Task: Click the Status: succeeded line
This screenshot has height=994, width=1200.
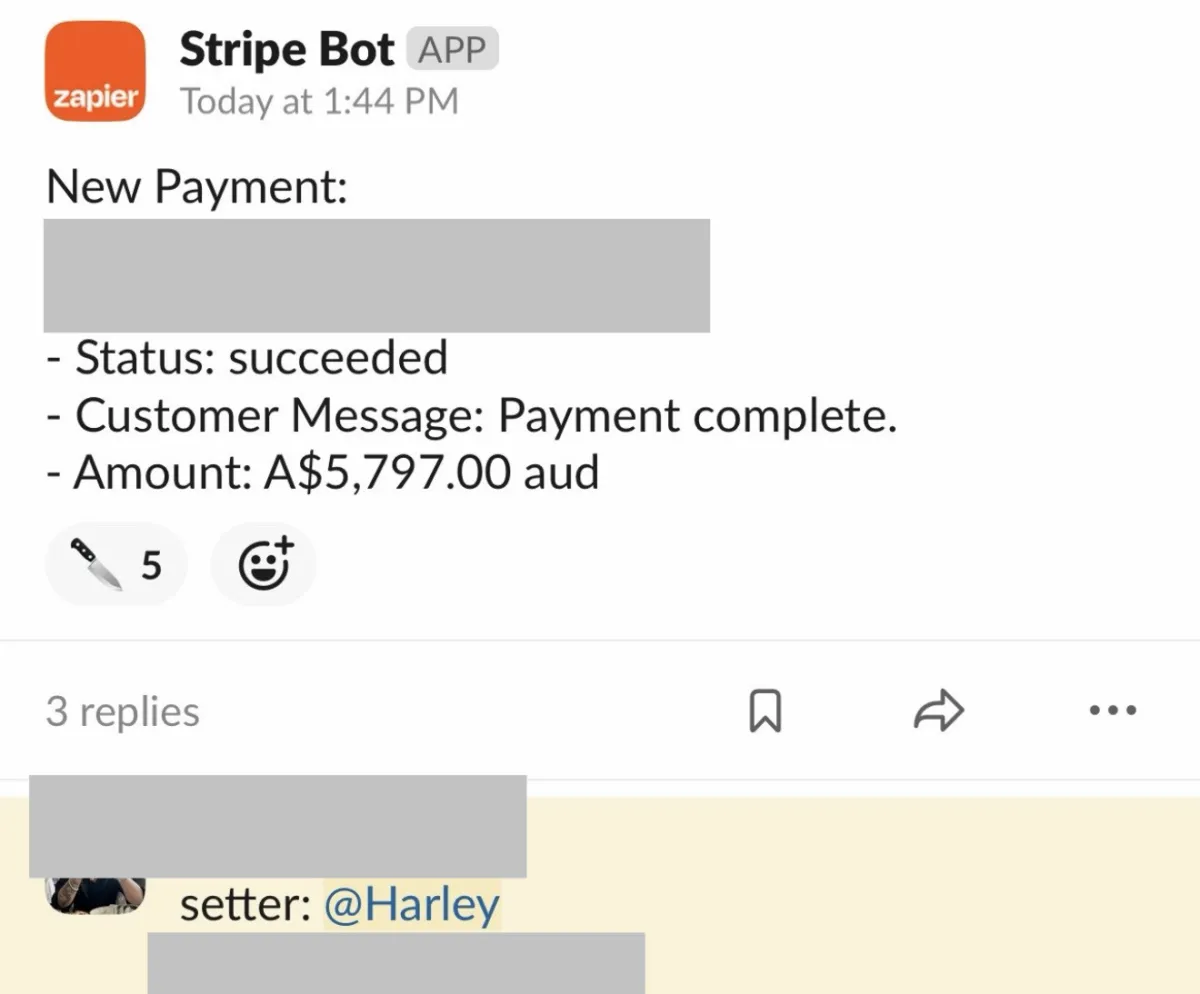Action: (x=247, y=358)
